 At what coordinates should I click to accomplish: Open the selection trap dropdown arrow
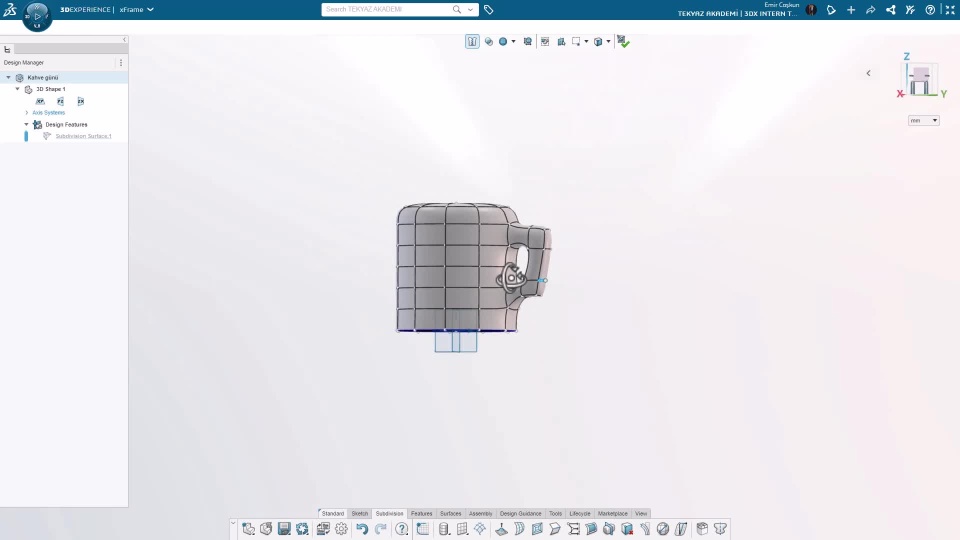point(586,42)
